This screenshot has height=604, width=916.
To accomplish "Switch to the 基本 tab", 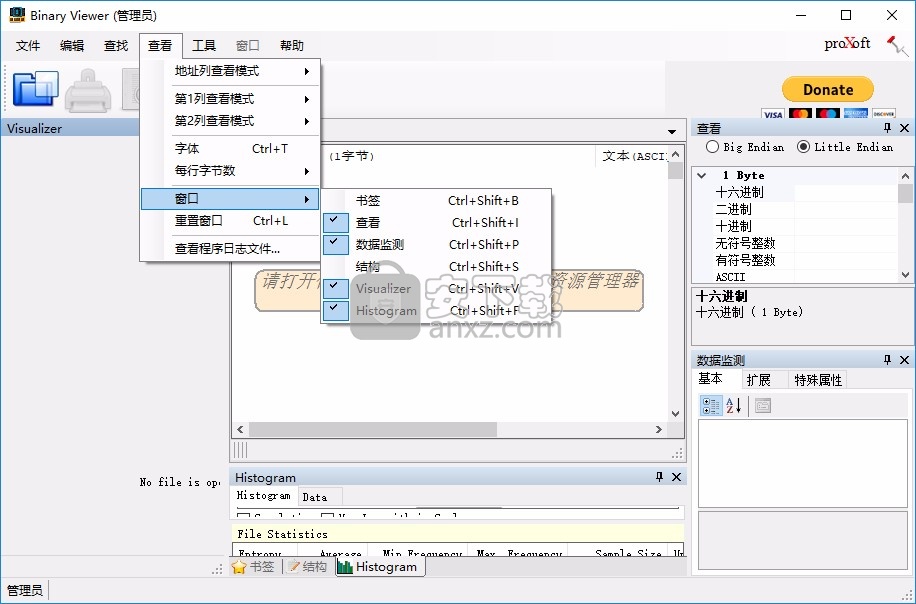I will pyautogui.click(x=711, y=379).
